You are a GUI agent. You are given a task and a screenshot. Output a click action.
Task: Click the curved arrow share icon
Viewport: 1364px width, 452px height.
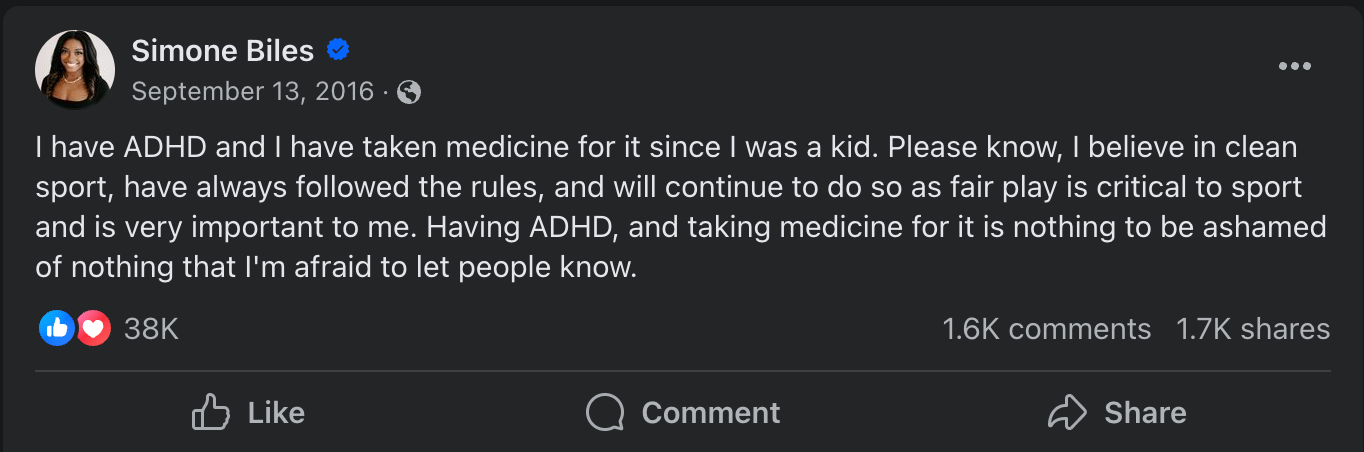point(1067,412)
